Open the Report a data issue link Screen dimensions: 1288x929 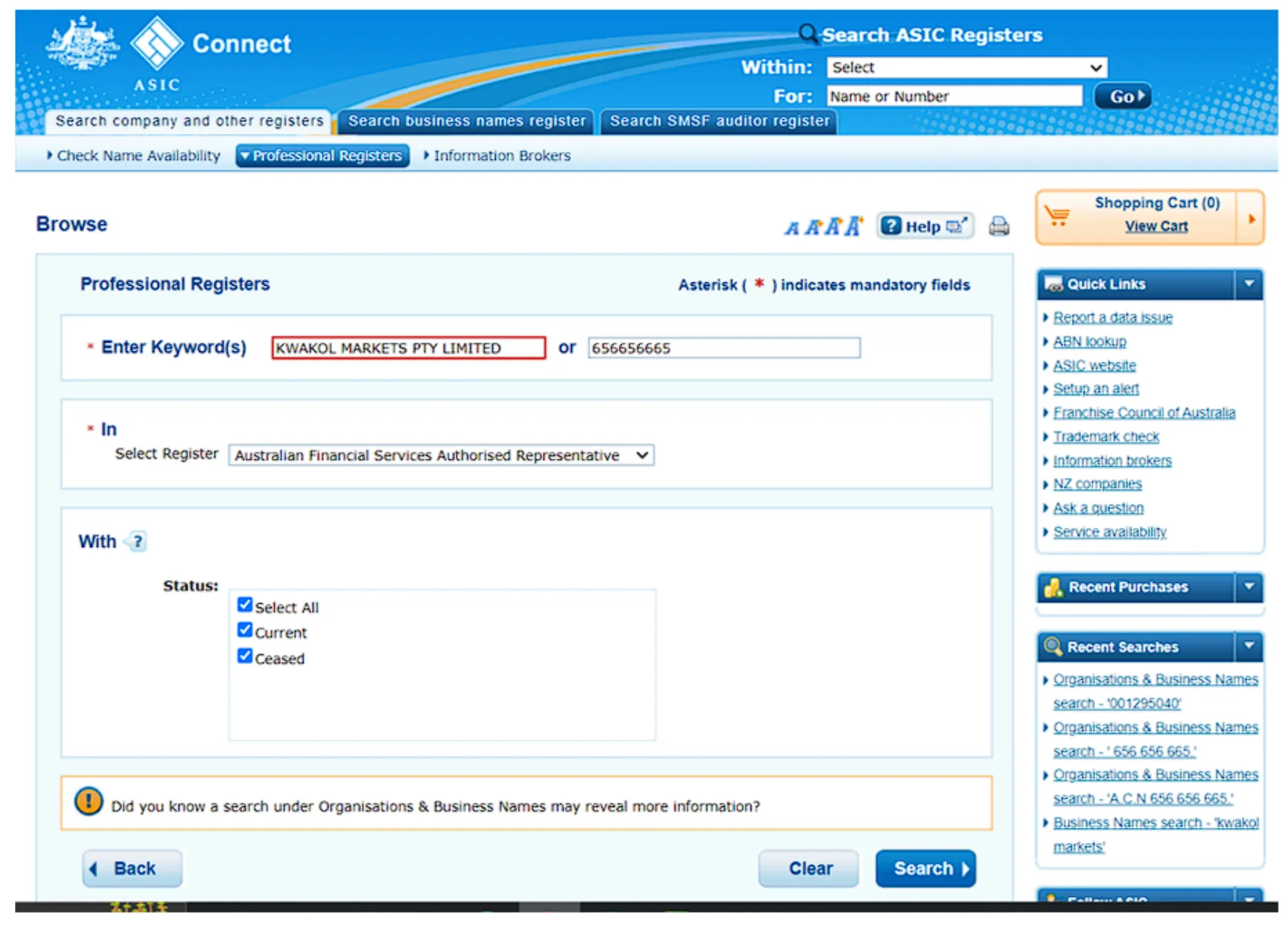pos(1112,317)
